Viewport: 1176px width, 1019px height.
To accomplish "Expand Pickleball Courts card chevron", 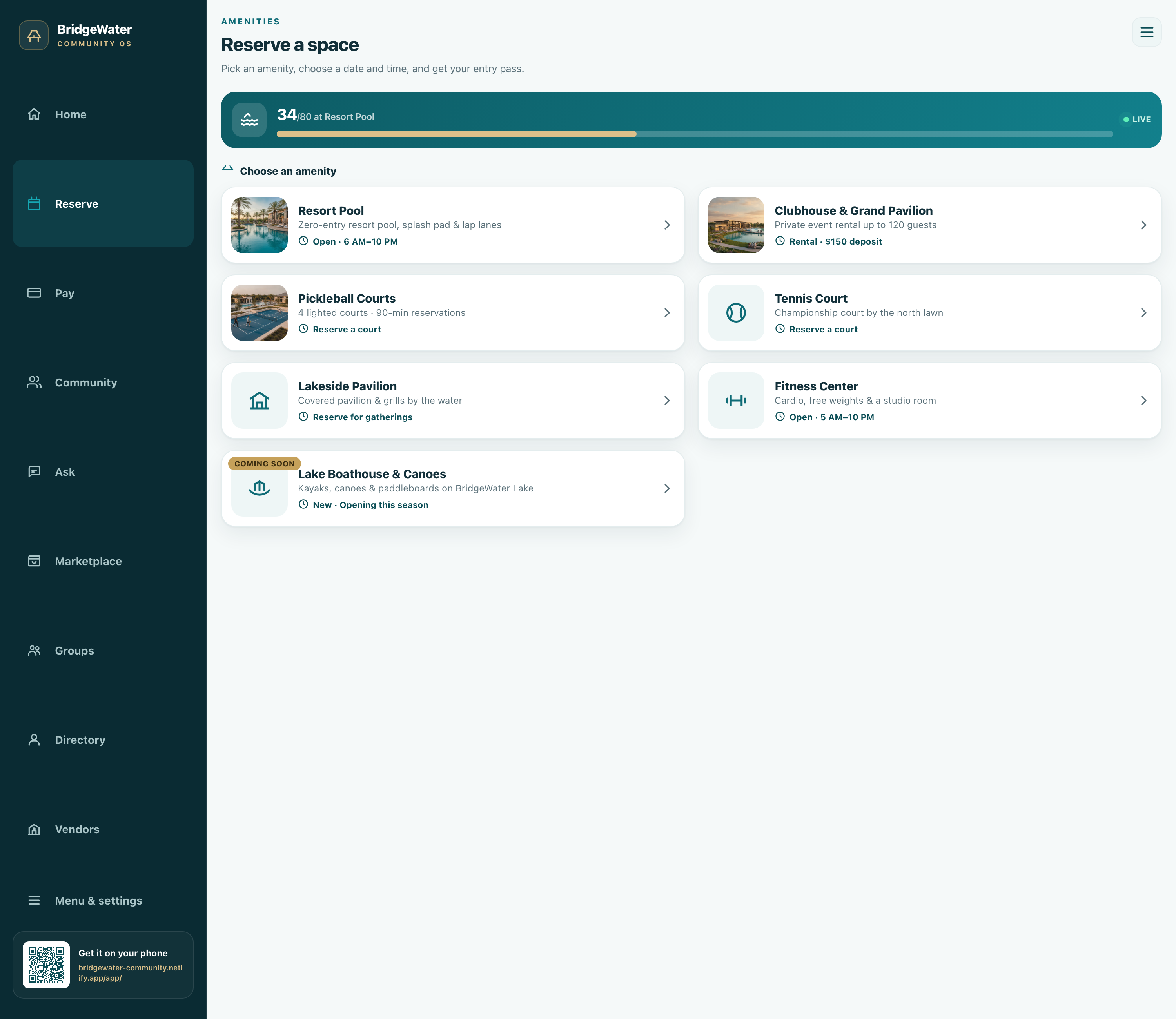I will [x=667, y=313].
